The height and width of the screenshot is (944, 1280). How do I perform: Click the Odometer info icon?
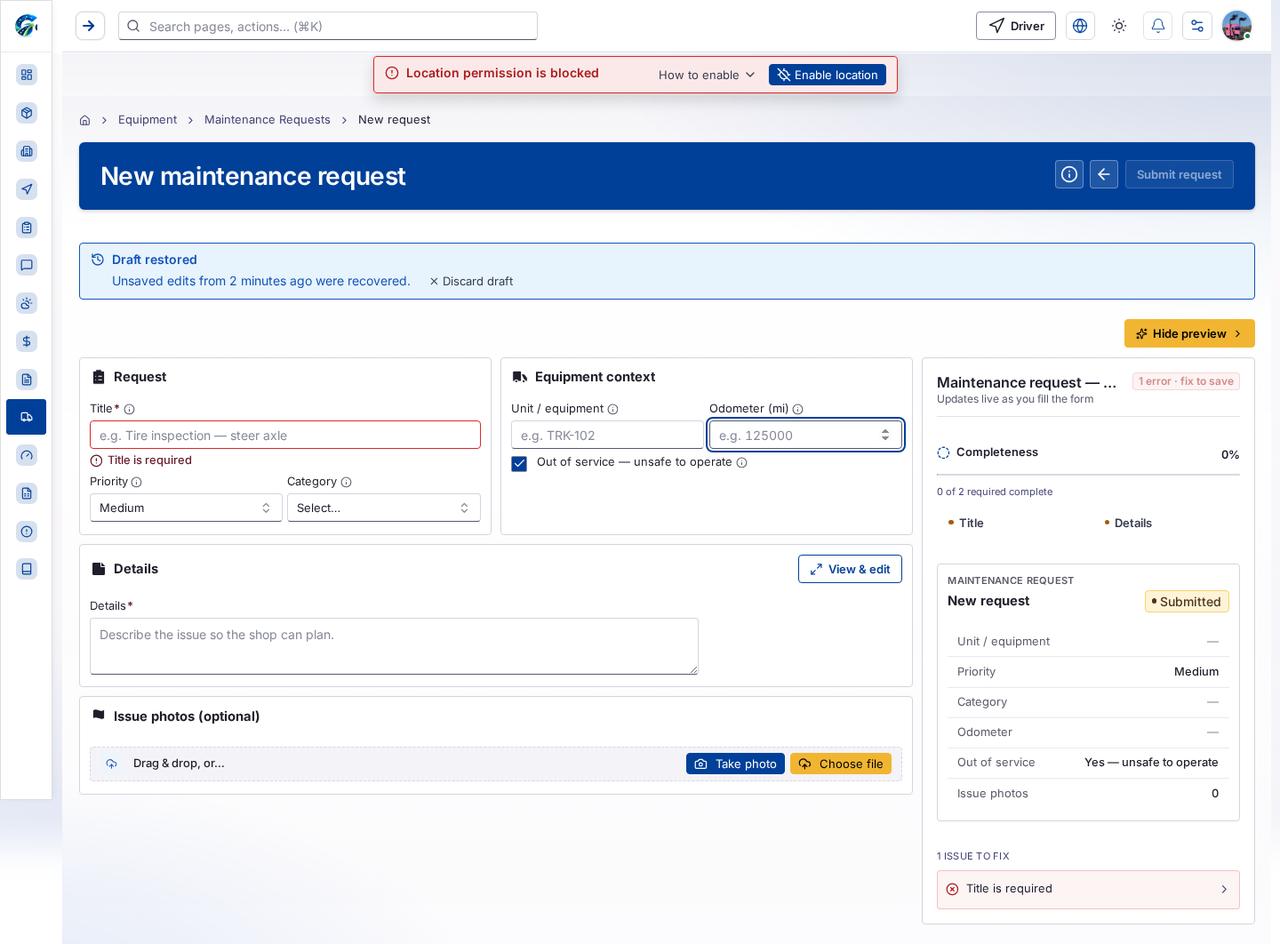pos(798,409)
